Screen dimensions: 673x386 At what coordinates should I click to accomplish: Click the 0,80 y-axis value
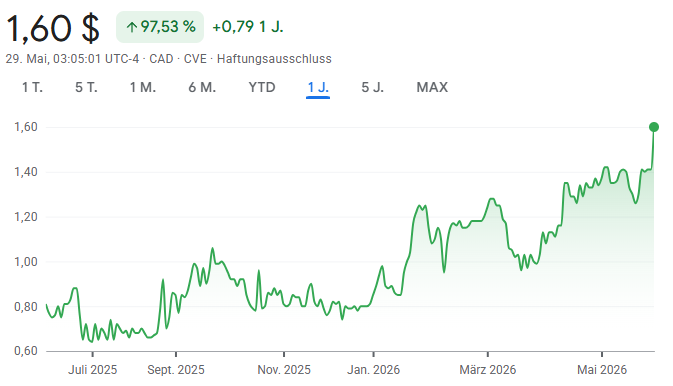pyautogui.click(x=26, y=307)
